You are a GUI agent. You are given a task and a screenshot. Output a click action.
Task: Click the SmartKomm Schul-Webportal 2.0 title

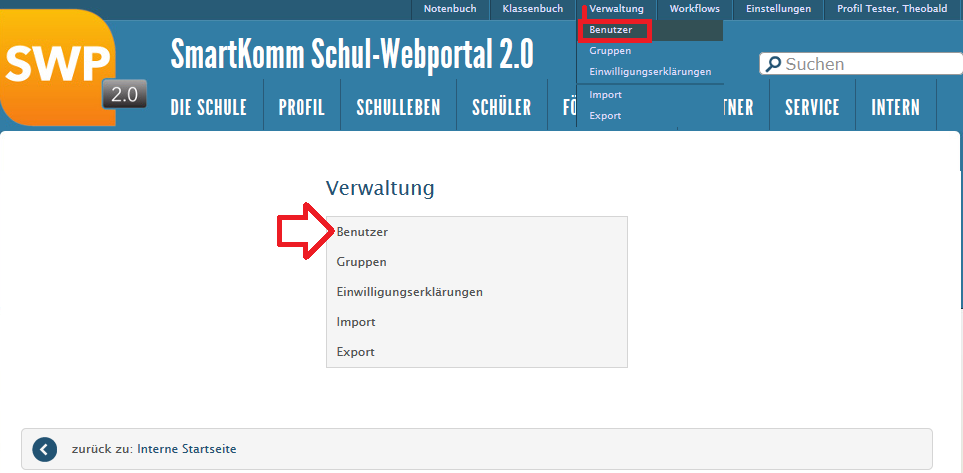pos(352,54)
